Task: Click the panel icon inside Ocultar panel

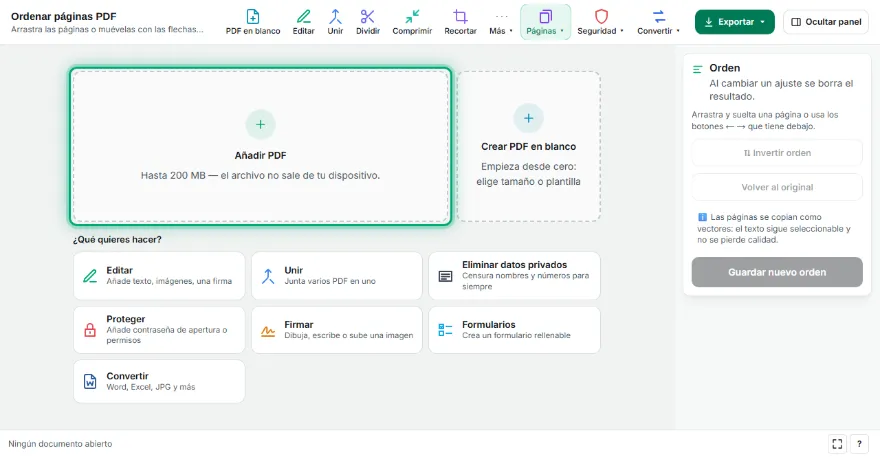Action: click(x=796, y=22)
